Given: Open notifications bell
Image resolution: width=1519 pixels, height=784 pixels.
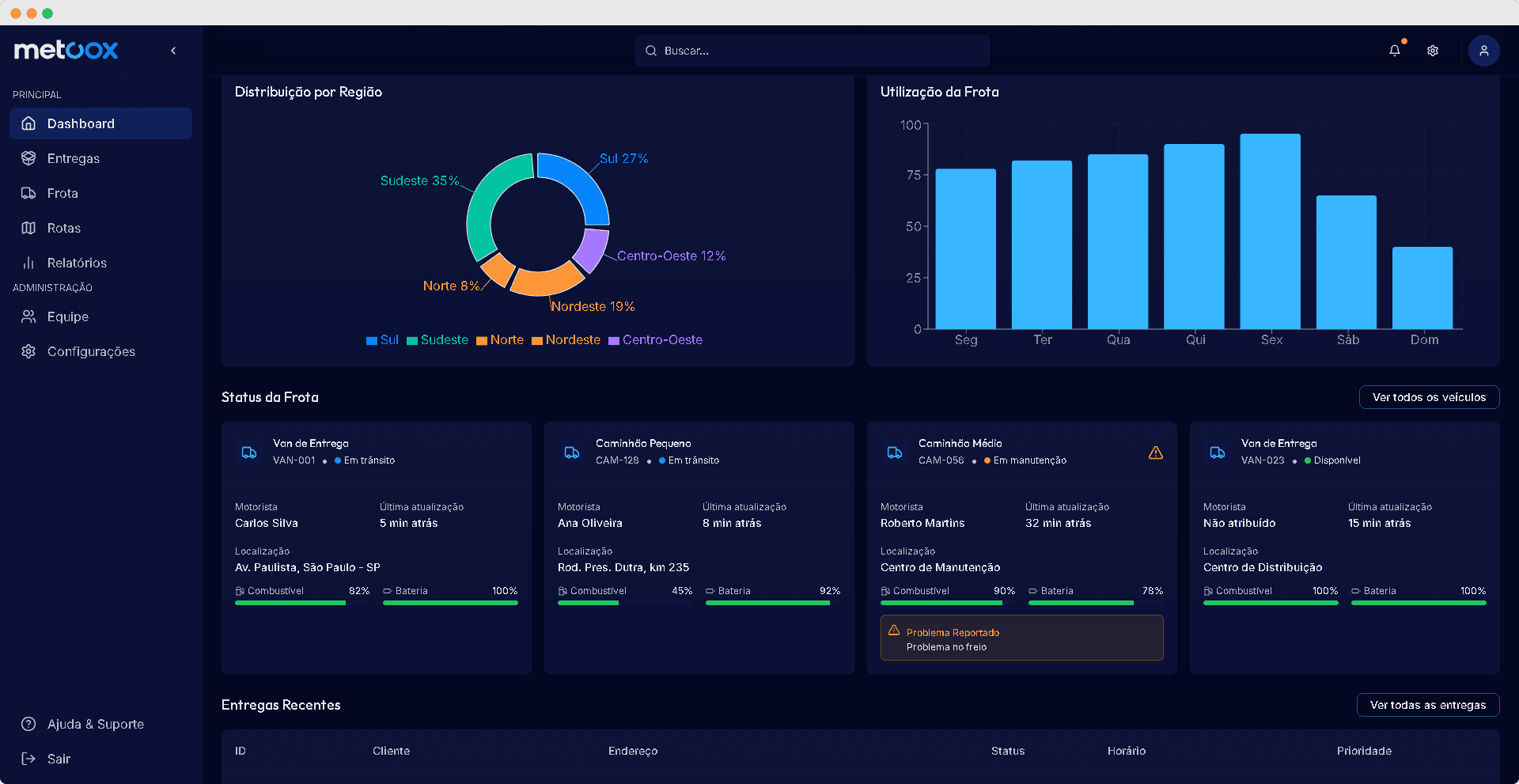Looking at the screenshot, I should [1395, 51].
